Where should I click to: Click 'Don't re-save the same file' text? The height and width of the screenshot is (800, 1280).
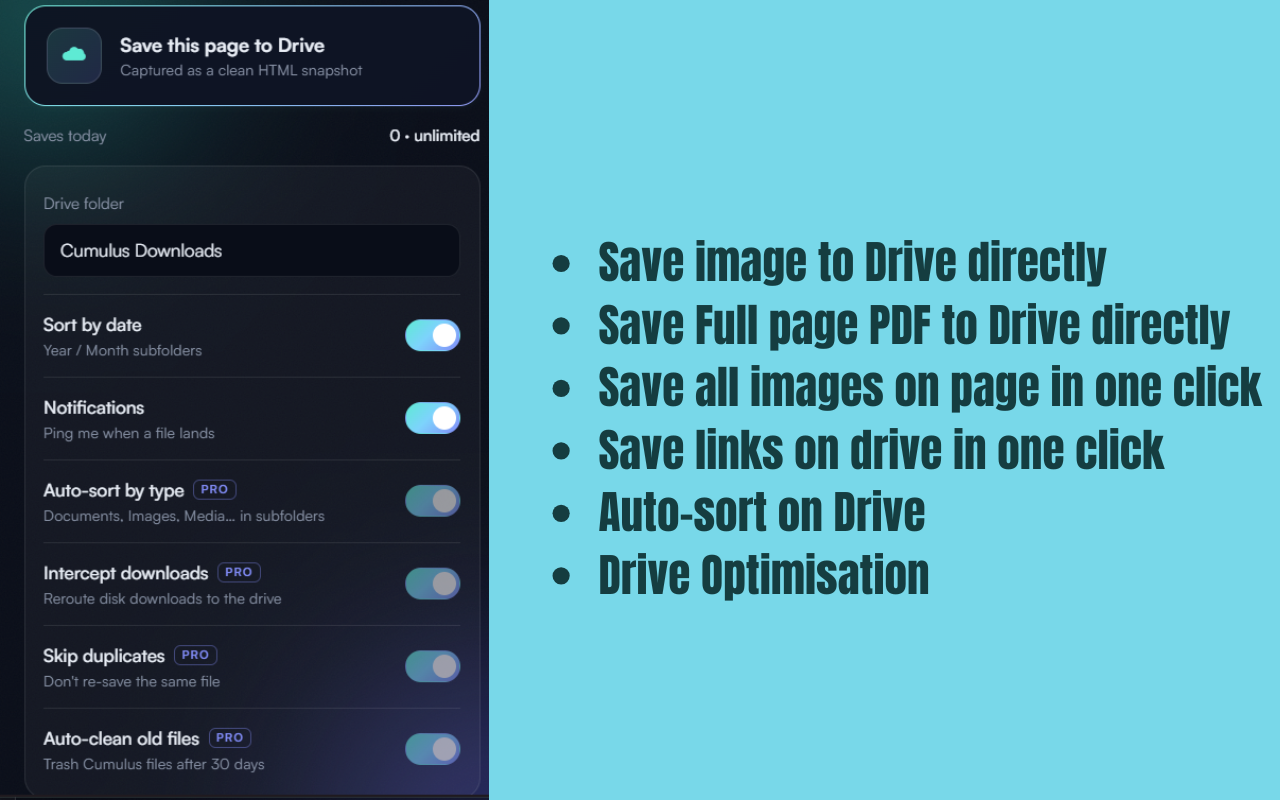coord(132,682)
